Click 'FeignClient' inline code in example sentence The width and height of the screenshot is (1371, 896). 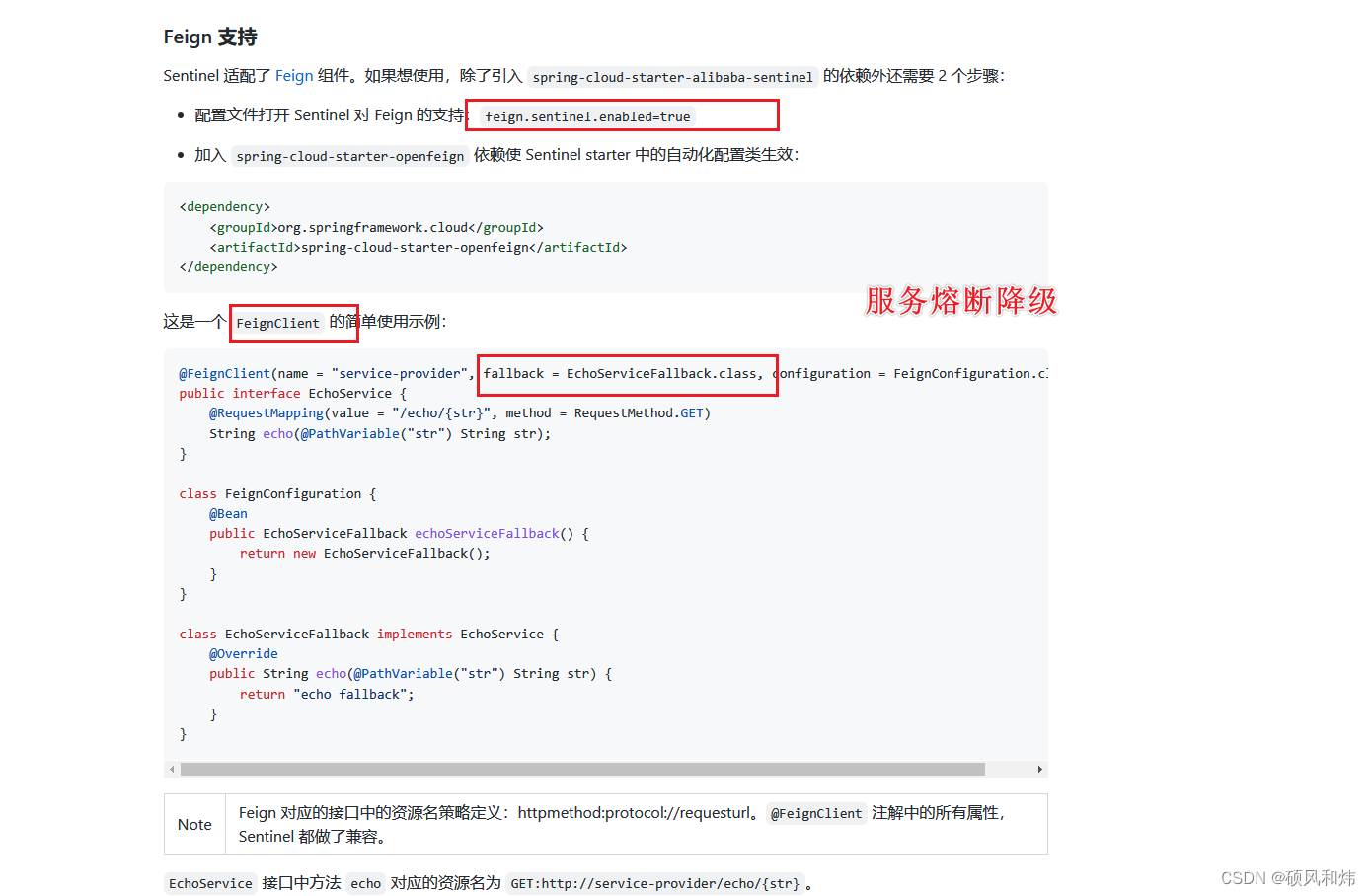click(x=277, y=323)
